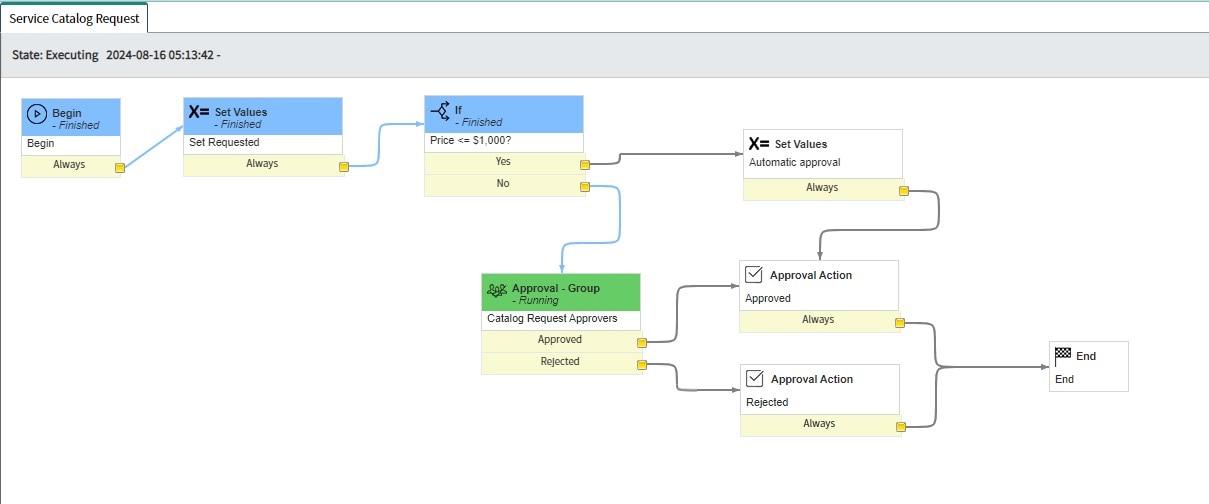Click Approval Group's Rejected connector square
The image size is (1209, 504).
(x=641, y=365)
